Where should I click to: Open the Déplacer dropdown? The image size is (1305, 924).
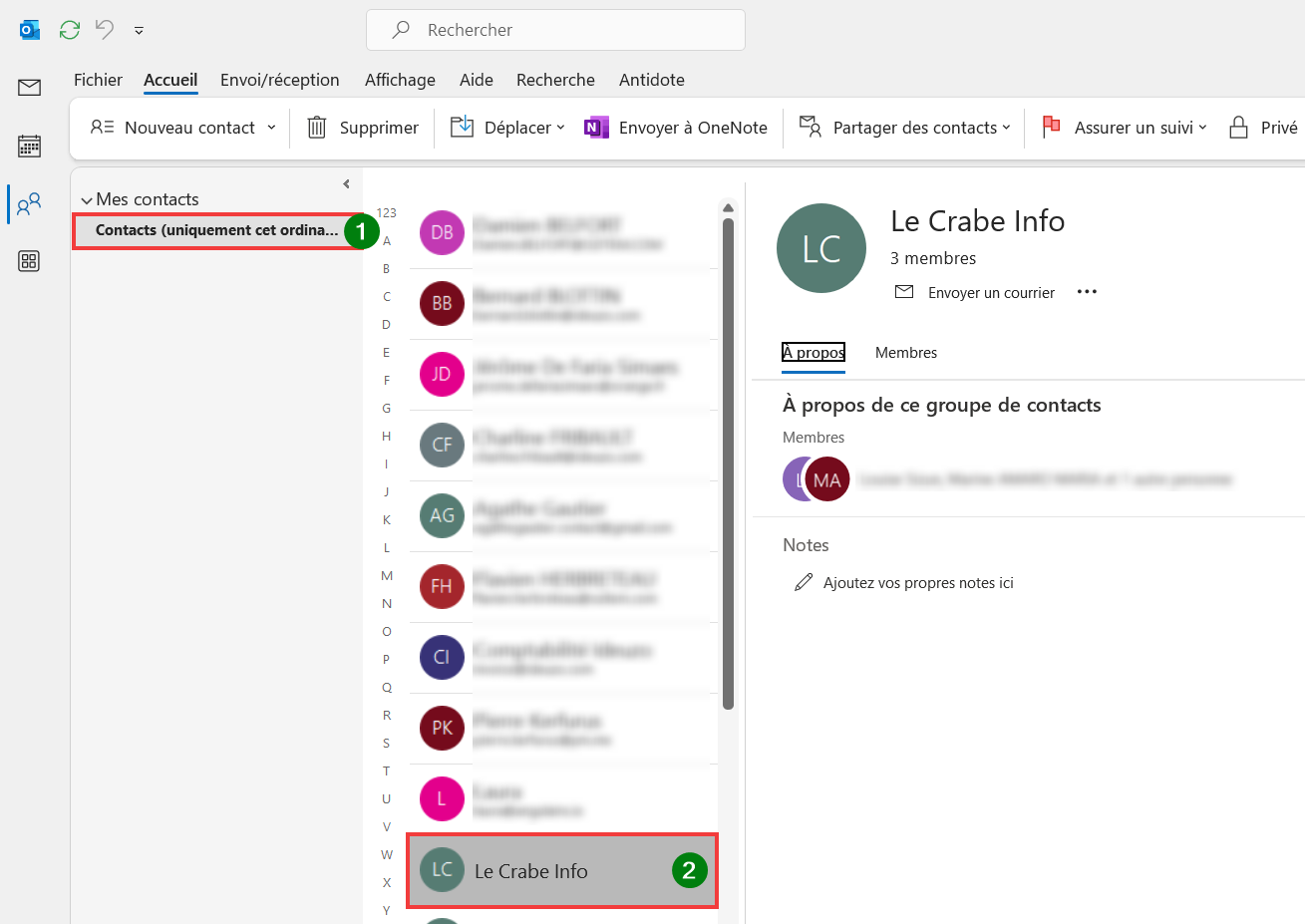(507, 128)
